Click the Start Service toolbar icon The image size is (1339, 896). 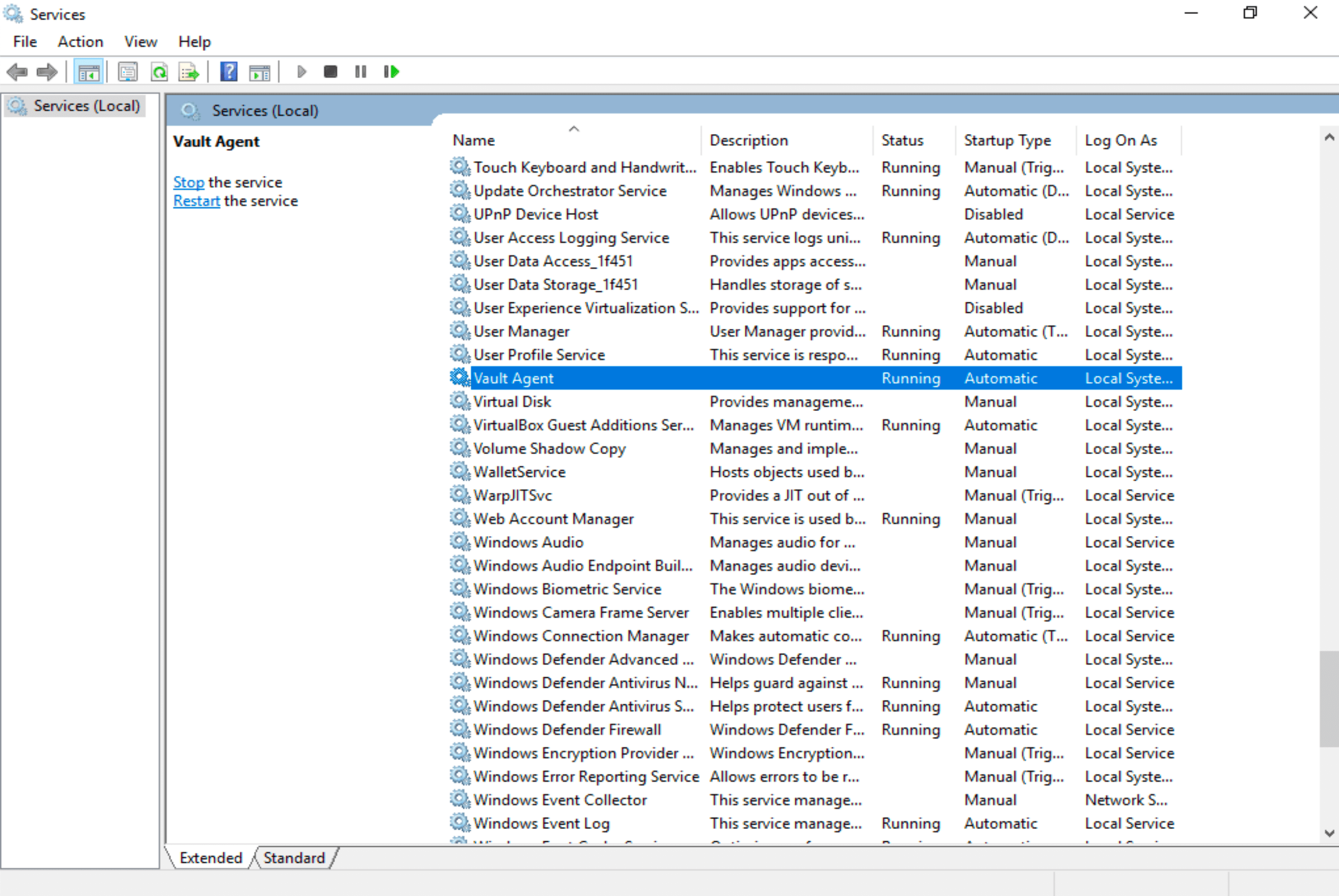tap(301, 71)
